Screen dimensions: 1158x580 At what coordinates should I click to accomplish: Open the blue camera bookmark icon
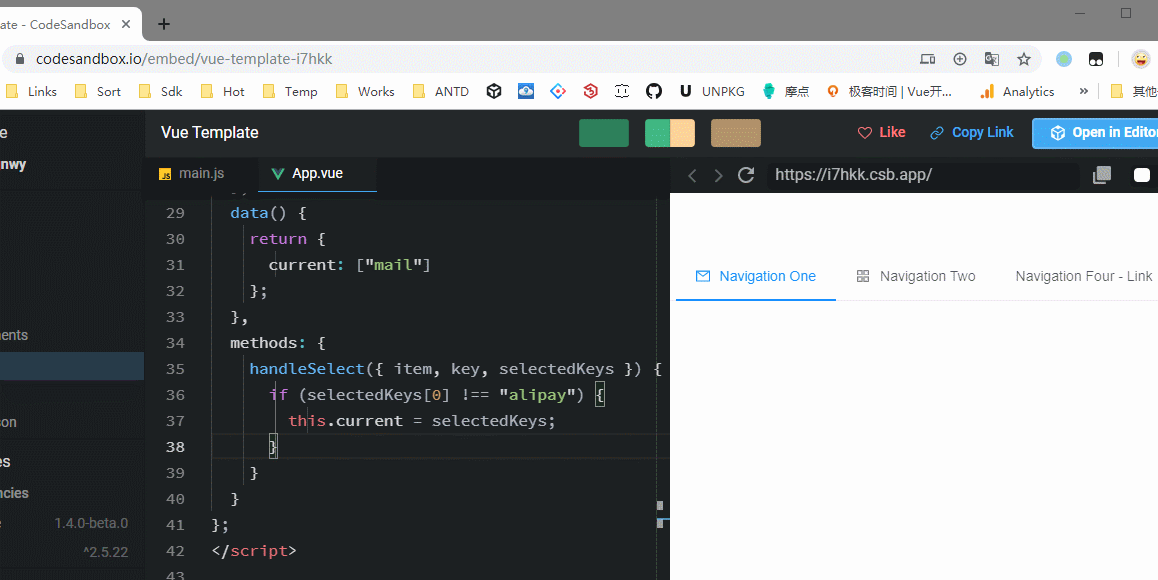(x=526, y=91)
